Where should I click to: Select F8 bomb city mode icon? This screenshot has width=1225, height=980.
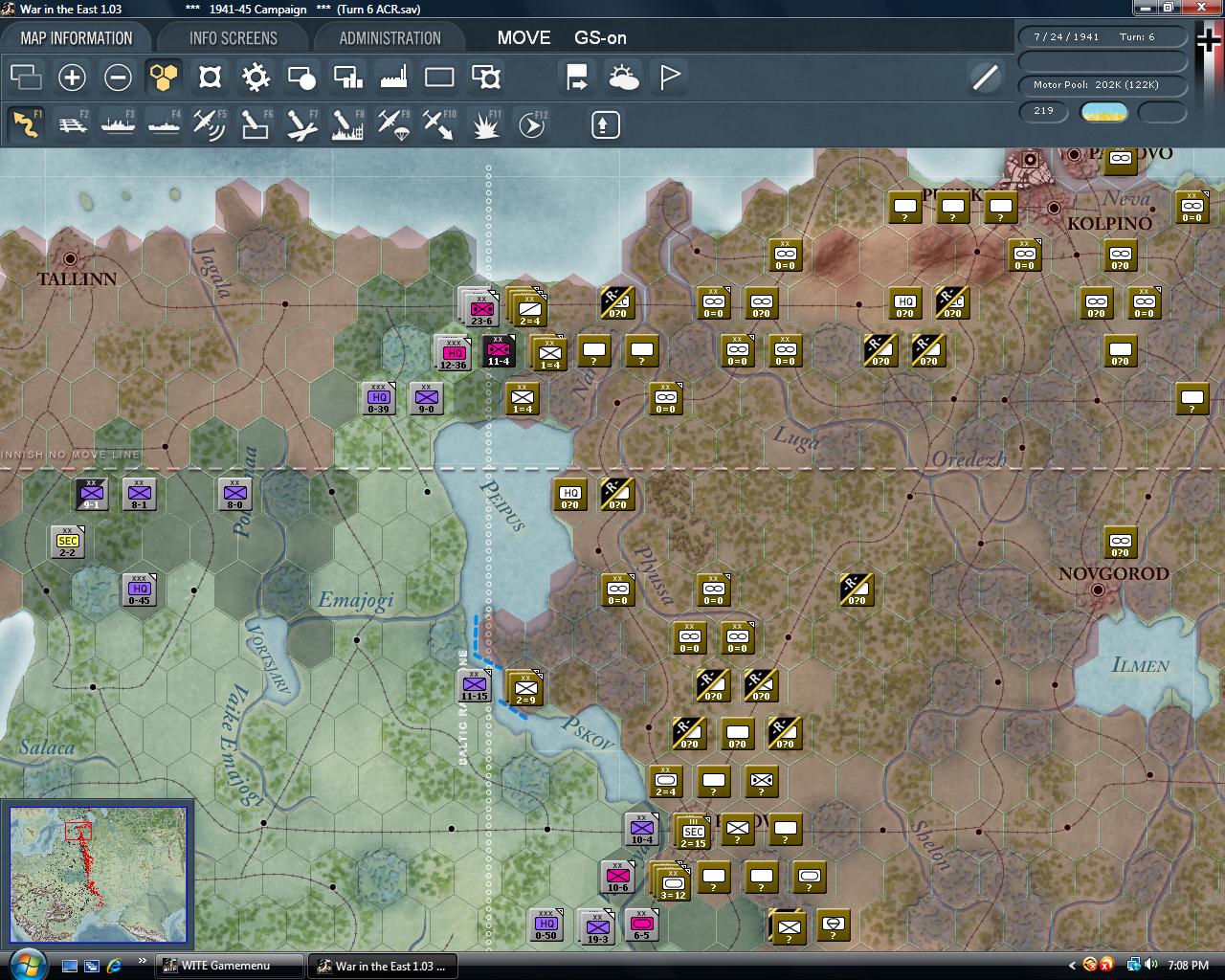pyautogui.click(x=347, y=124)
